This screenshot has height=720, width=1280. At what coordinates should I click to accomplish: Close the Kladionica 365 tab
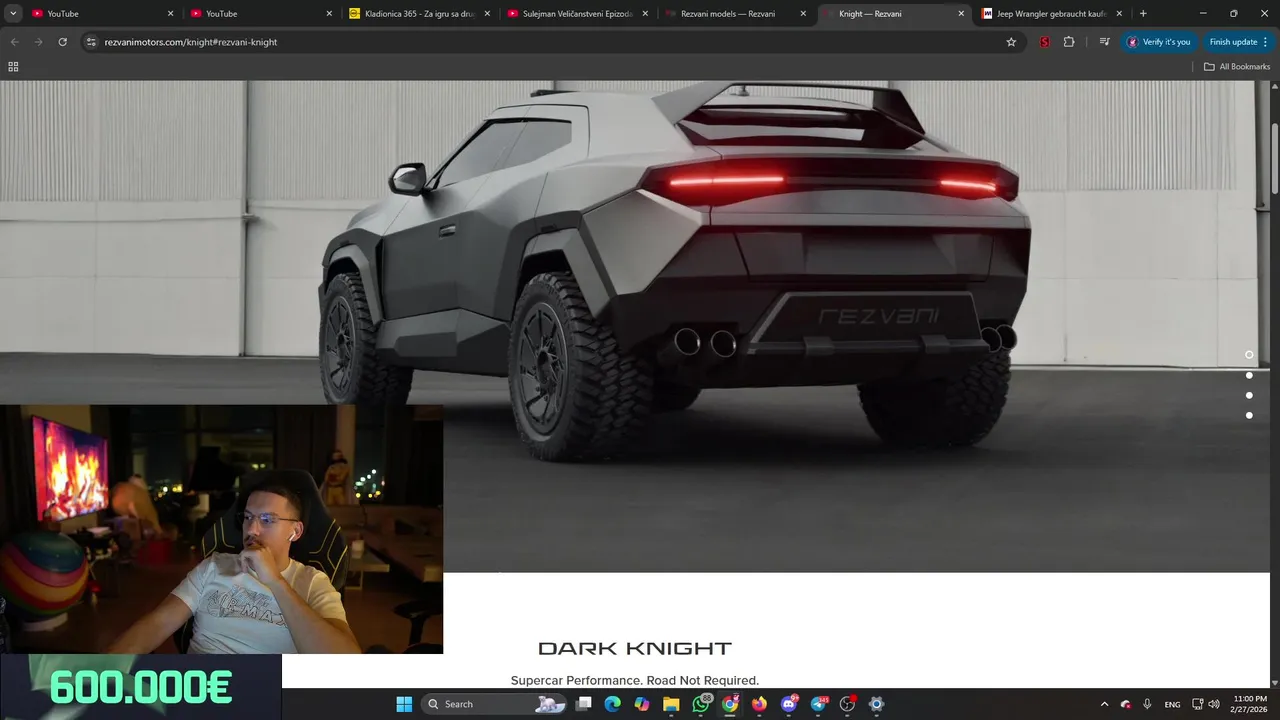click(x=487, y=14)
